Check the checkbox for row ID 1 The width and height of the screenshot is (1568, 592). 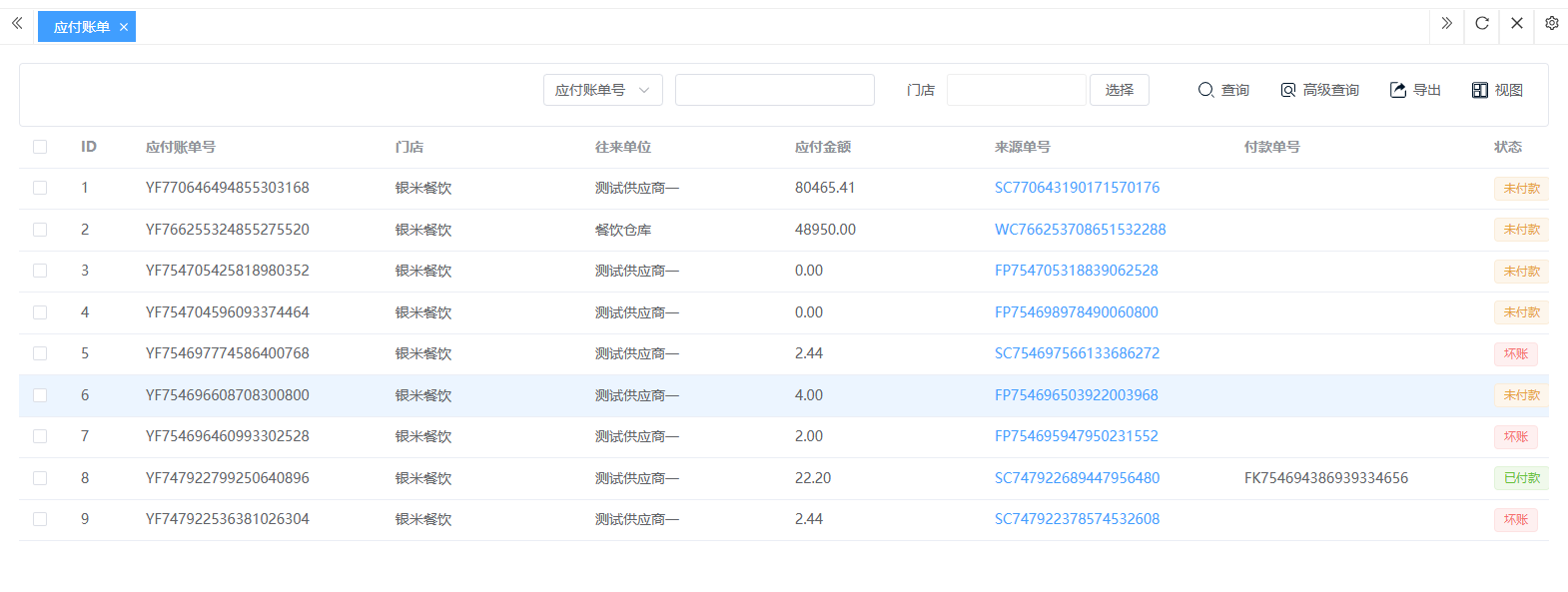[x=40, y=188]
